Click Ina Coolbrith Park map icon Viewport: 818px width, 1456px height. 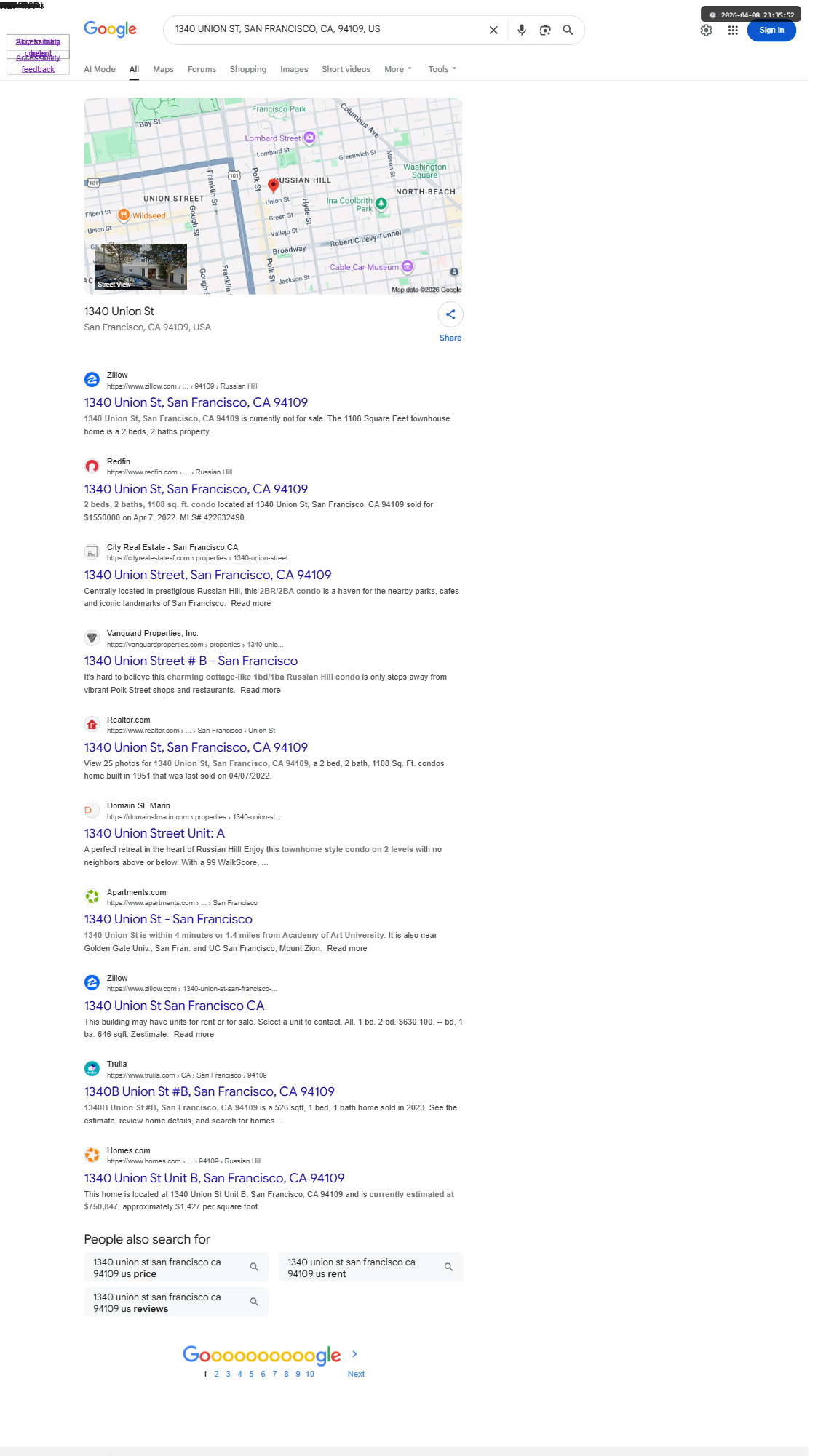pyautogui.click(x=381, y=204)
